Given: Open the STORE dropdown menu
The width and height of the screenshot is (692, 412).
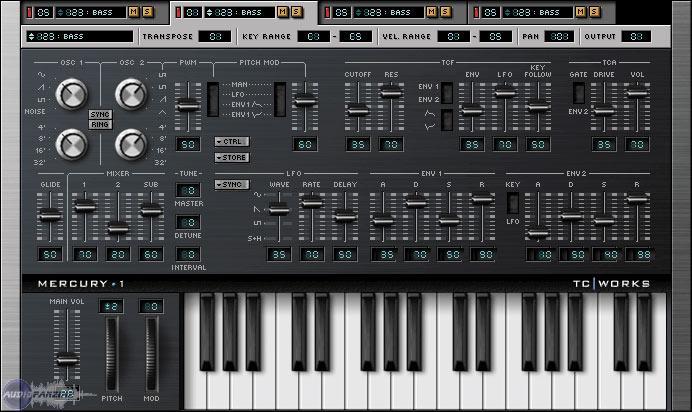Looking at the screenshot, I should click(x=232, y=157).
